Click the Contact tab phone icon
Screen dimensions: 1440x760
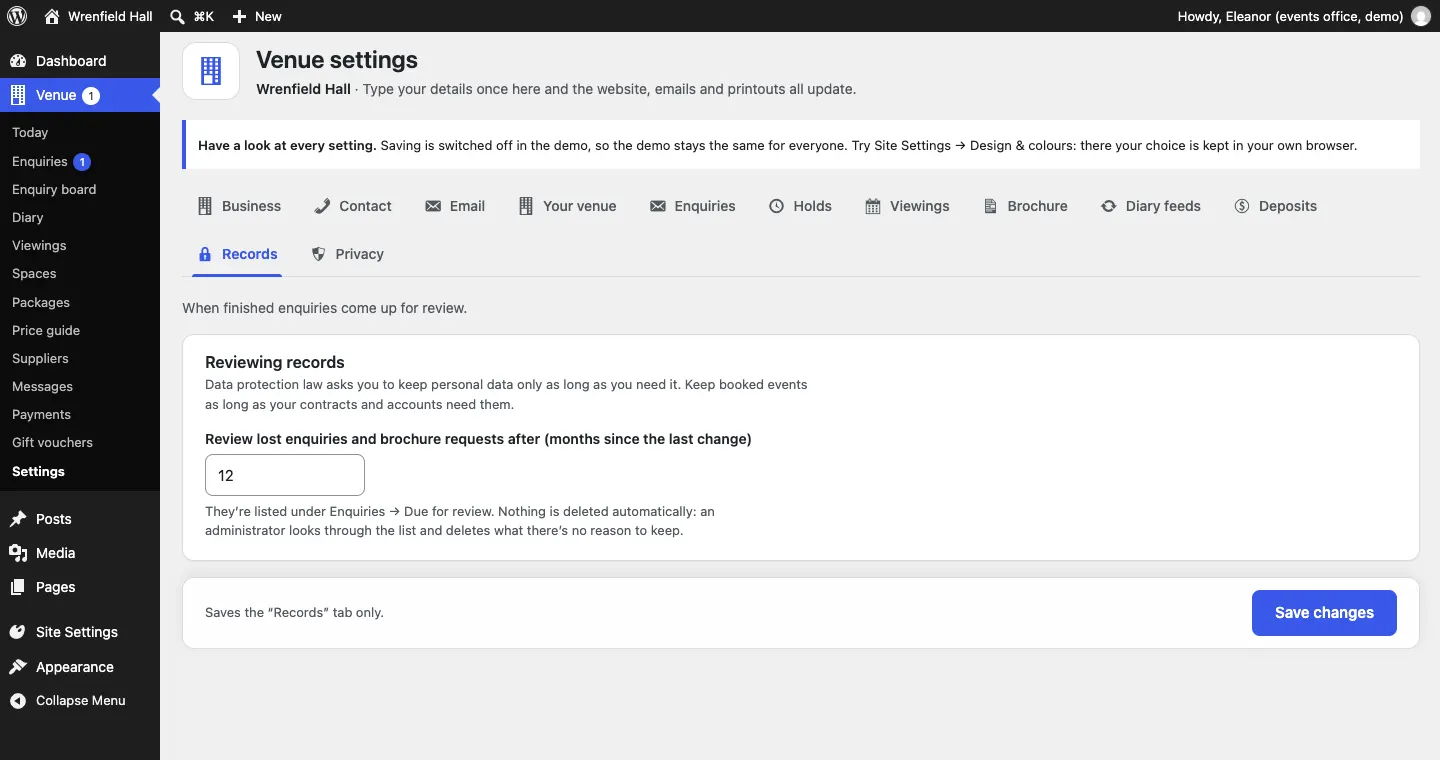click(x=322, y=206)
